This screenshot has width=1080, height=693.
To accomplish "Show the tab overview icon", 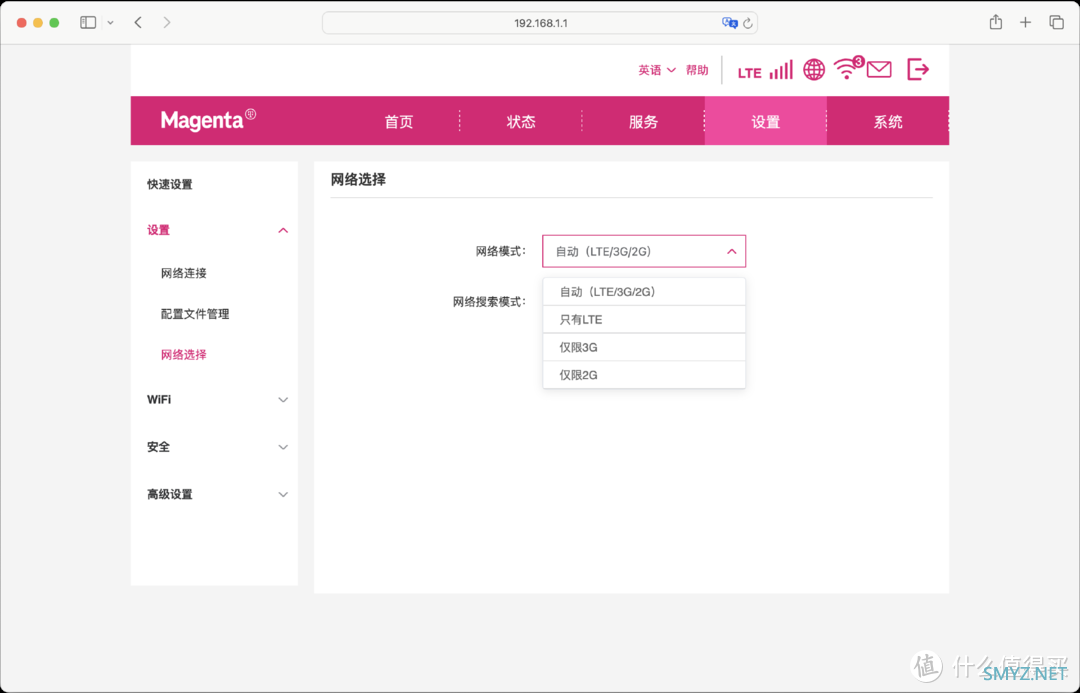I will (1057, 23).
